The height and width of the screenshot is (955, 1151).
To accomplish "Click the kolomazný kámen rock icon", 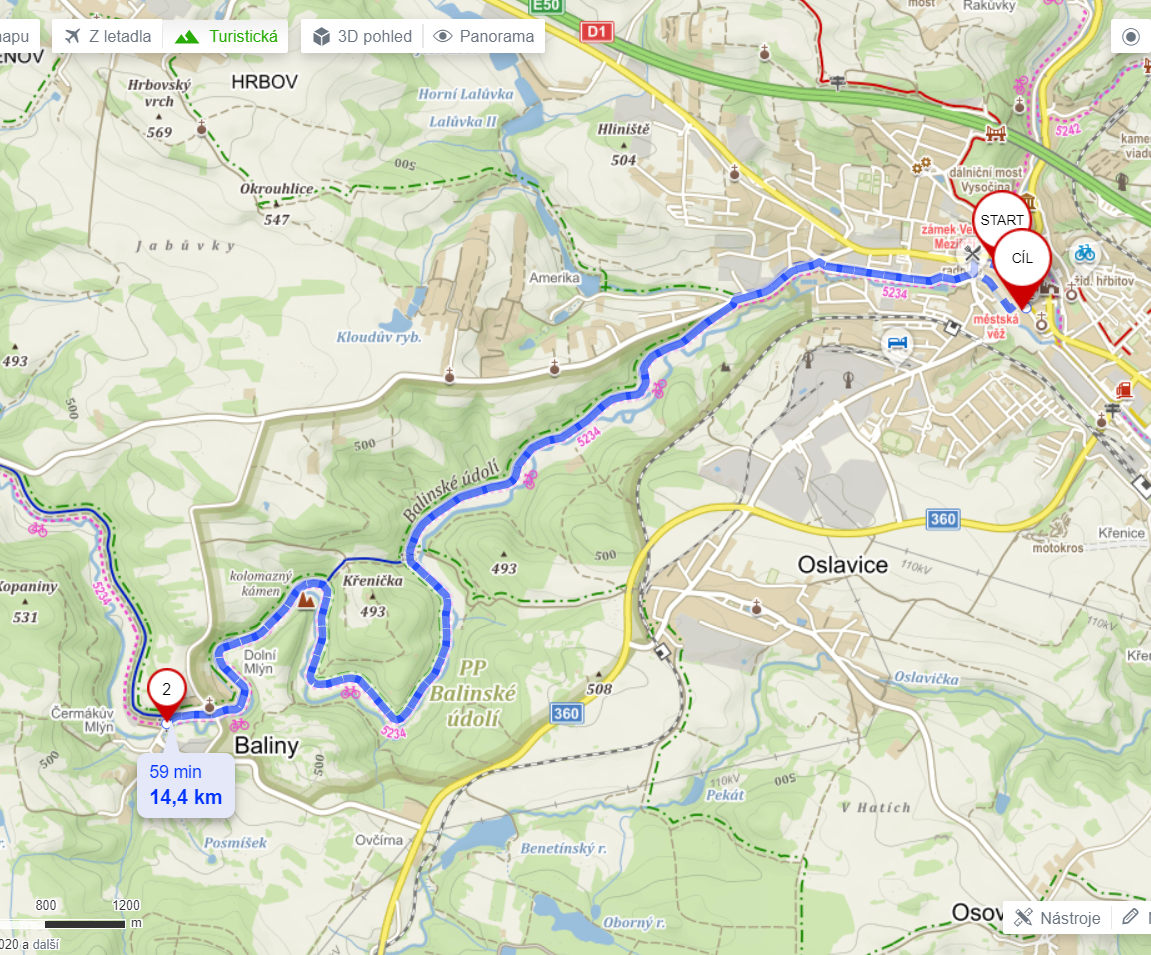I will (x=306, y=600).
